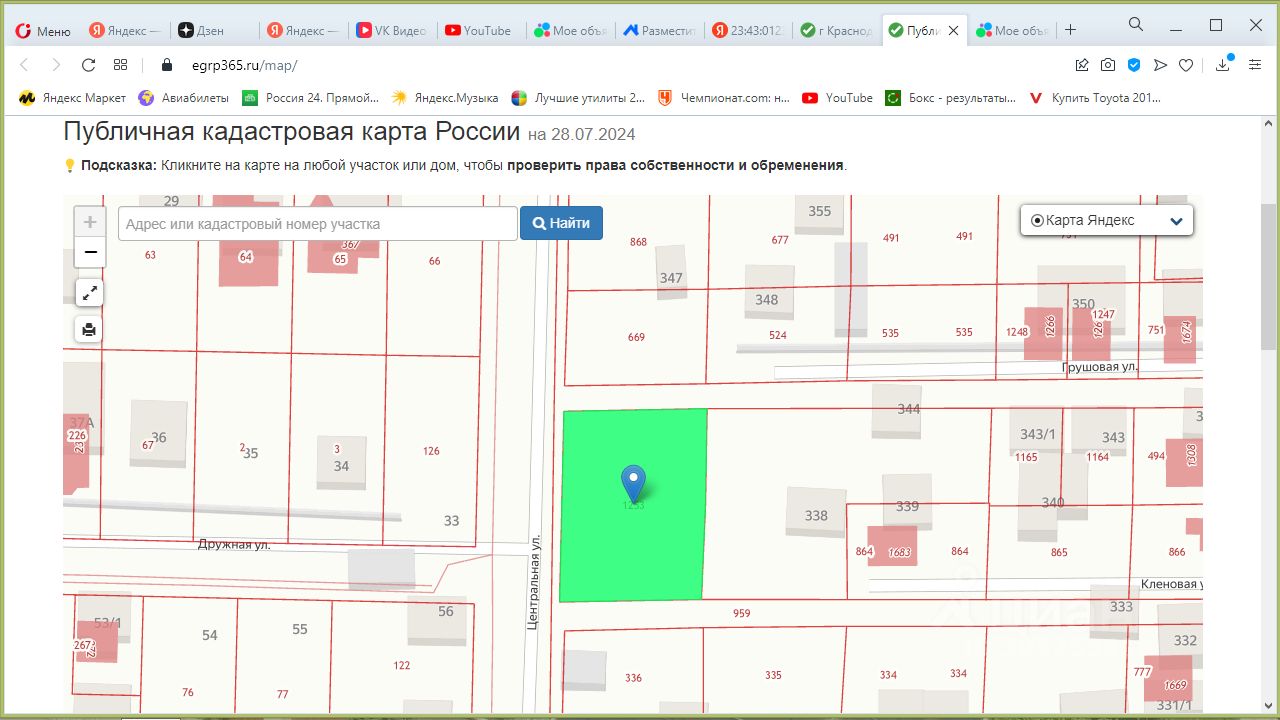Open Авиабилеты bookmark
Screen dimensions: 1280x720
point(184,98)
